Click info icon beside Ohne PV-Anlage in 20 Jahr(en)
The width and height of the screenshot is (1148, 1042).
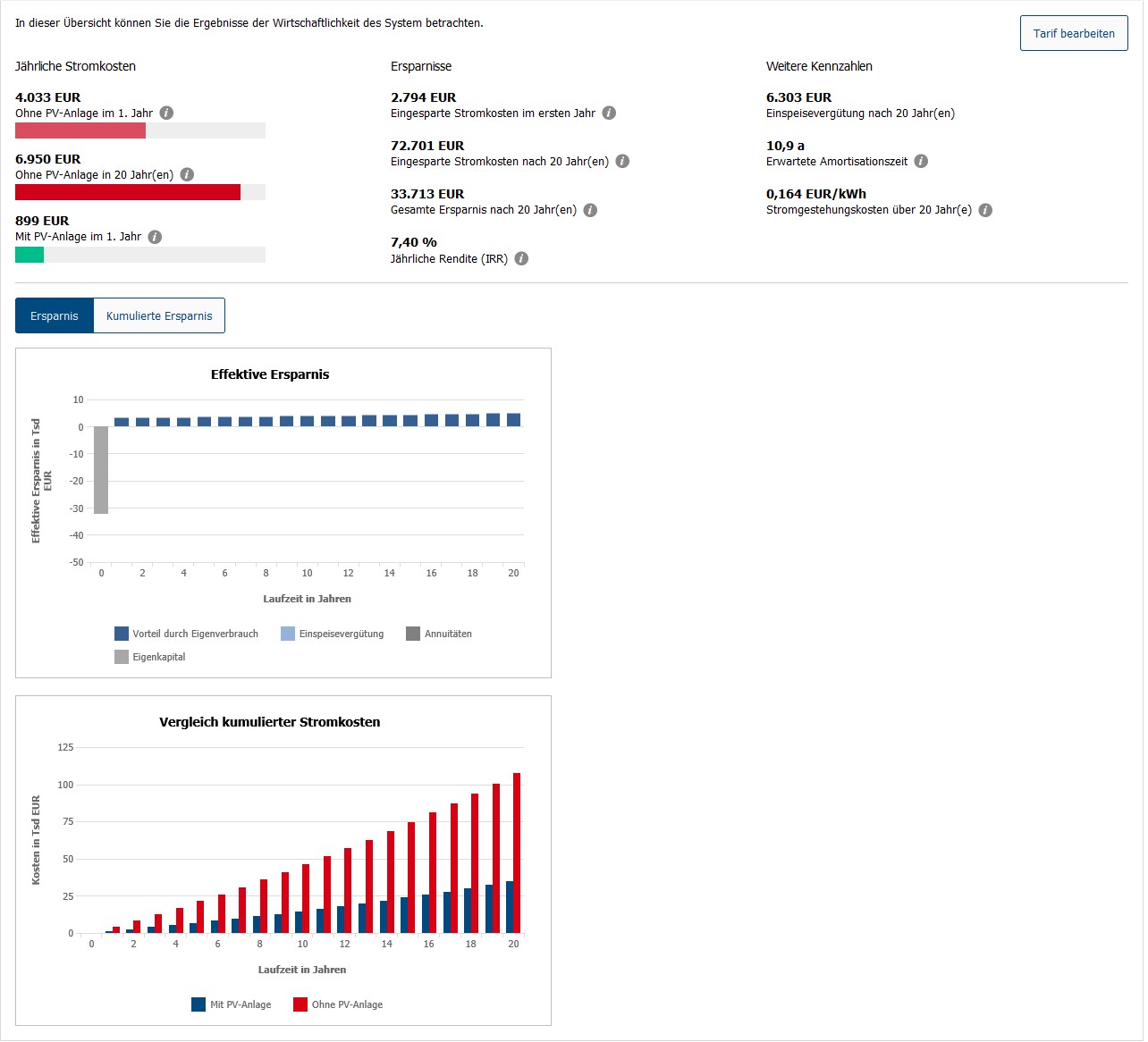pyautogui.click(x=187, y=175)
